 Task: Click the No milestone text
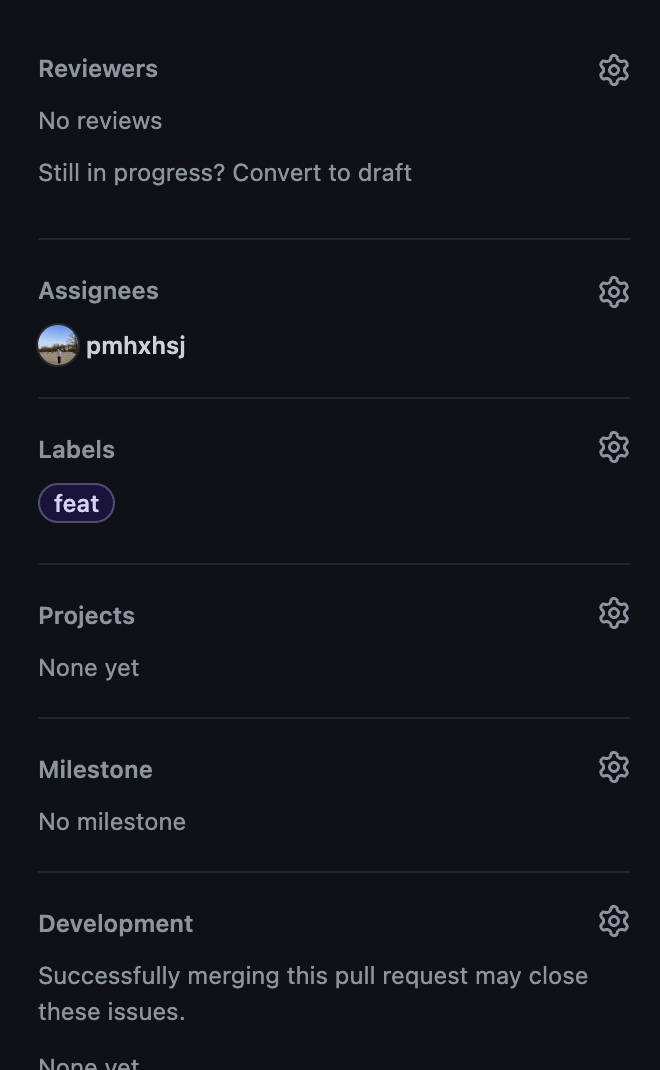coord(112,822)
